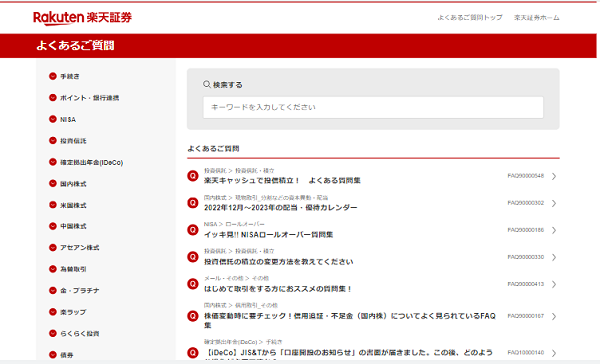Click right arrow on FAQ00000330 row
The width and height of the screenshot is (600, 364).
pyautogui.click(x=554, y=257)
